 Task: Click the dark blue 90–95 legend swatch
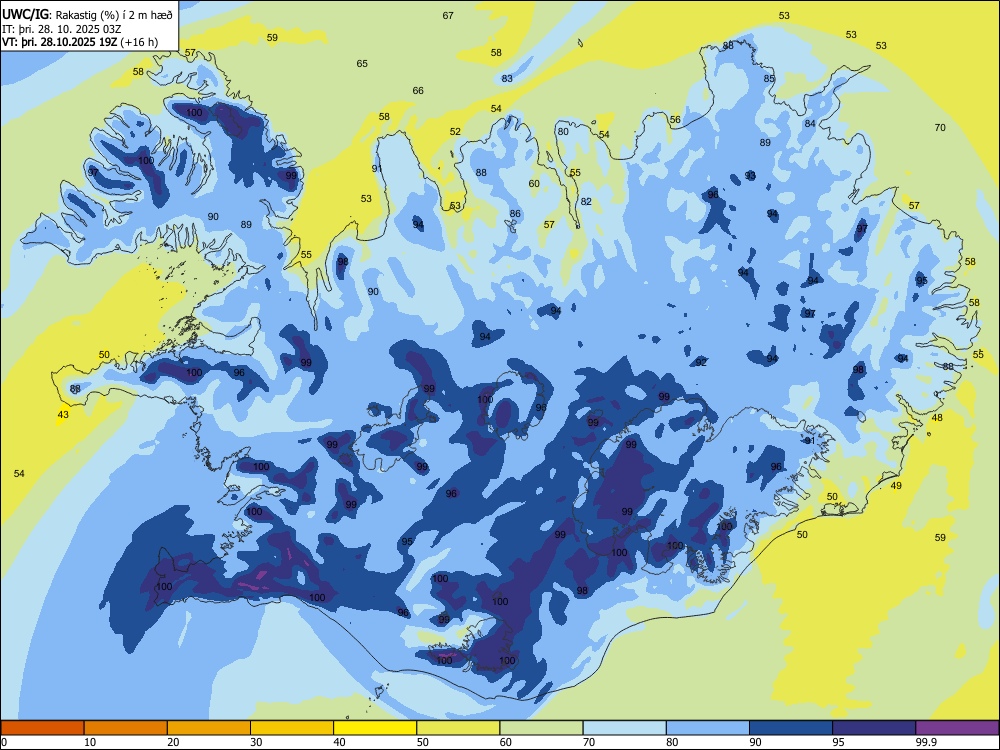click(x=791, y=728)
